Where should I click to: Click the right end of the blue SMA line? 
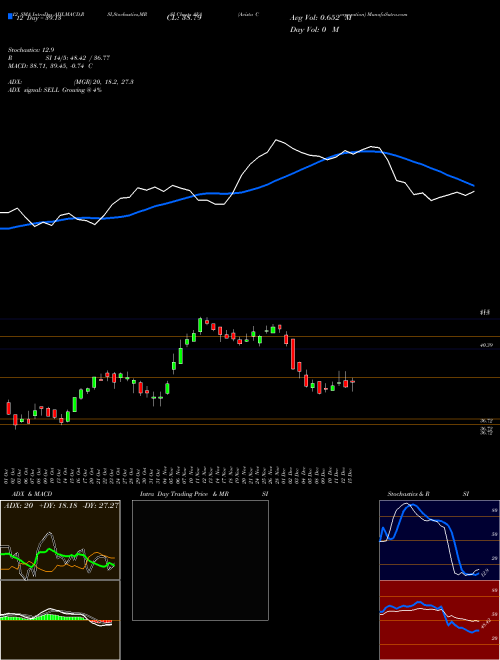(474, 185)
